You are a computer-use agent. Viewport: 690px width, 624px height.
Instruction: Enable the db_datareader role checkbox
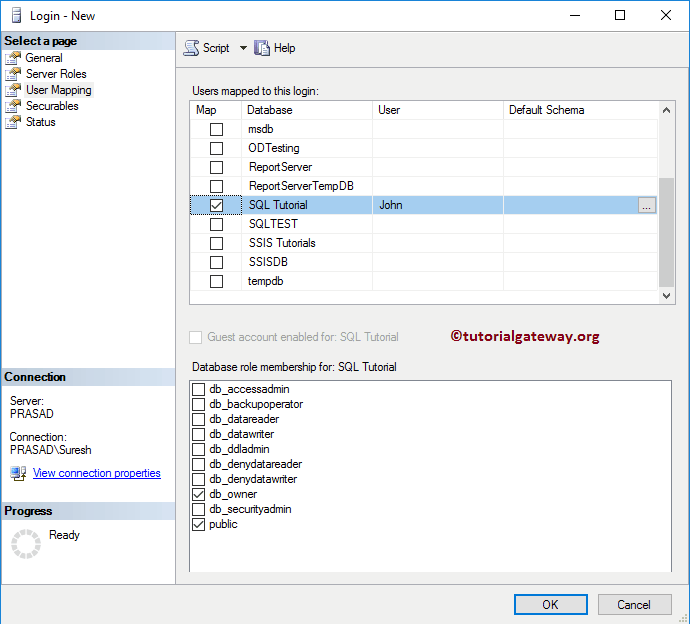198,419
